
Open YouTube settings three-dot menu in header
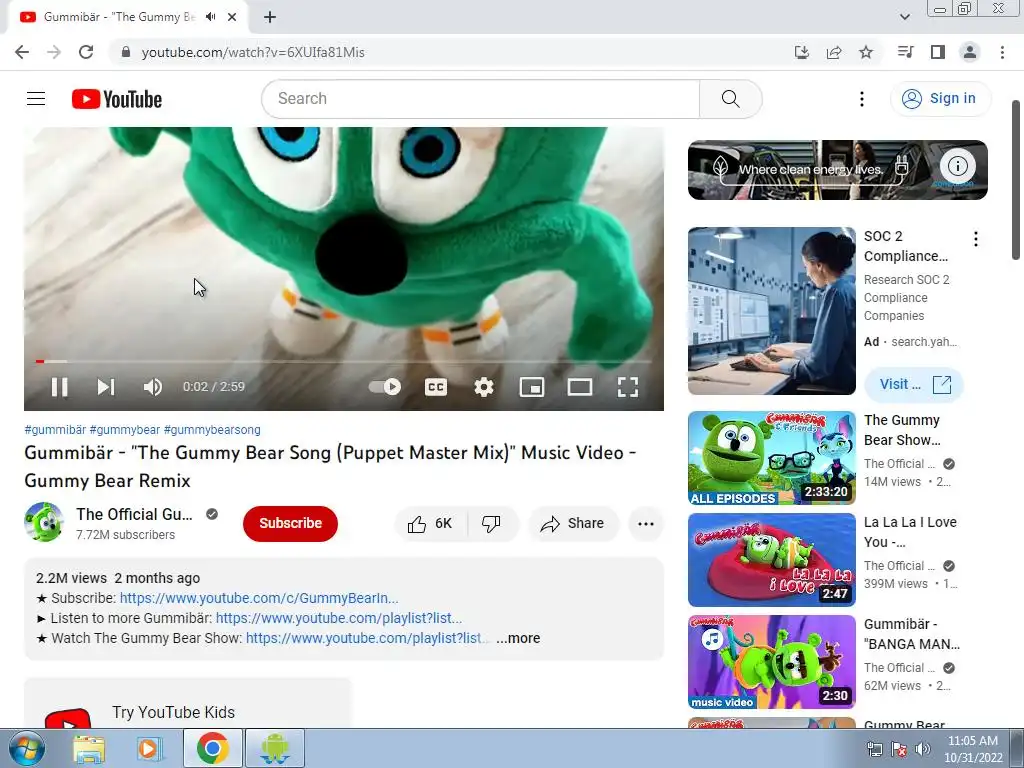[x=862, y=99]
